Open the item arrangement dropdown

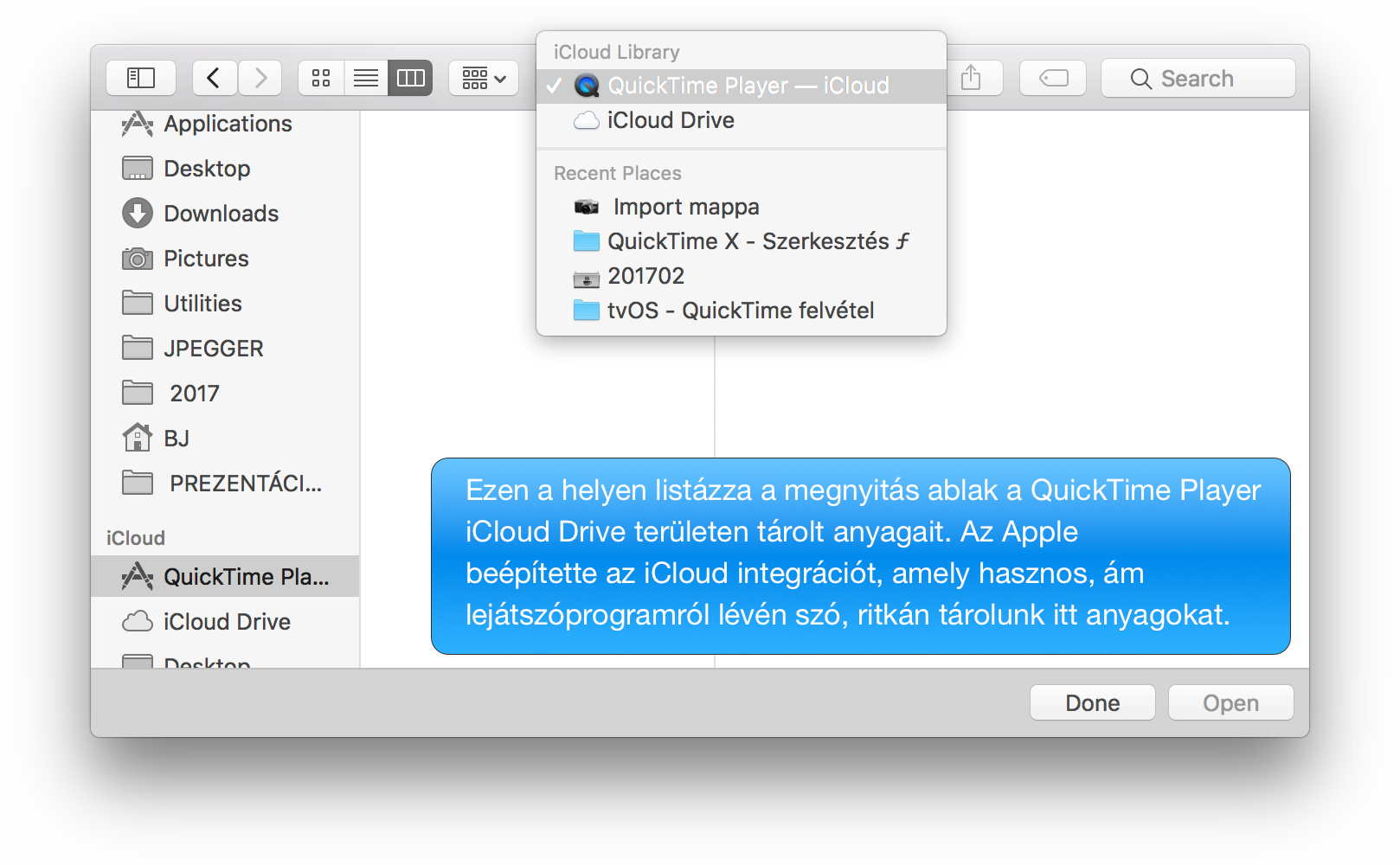[484, 78]
